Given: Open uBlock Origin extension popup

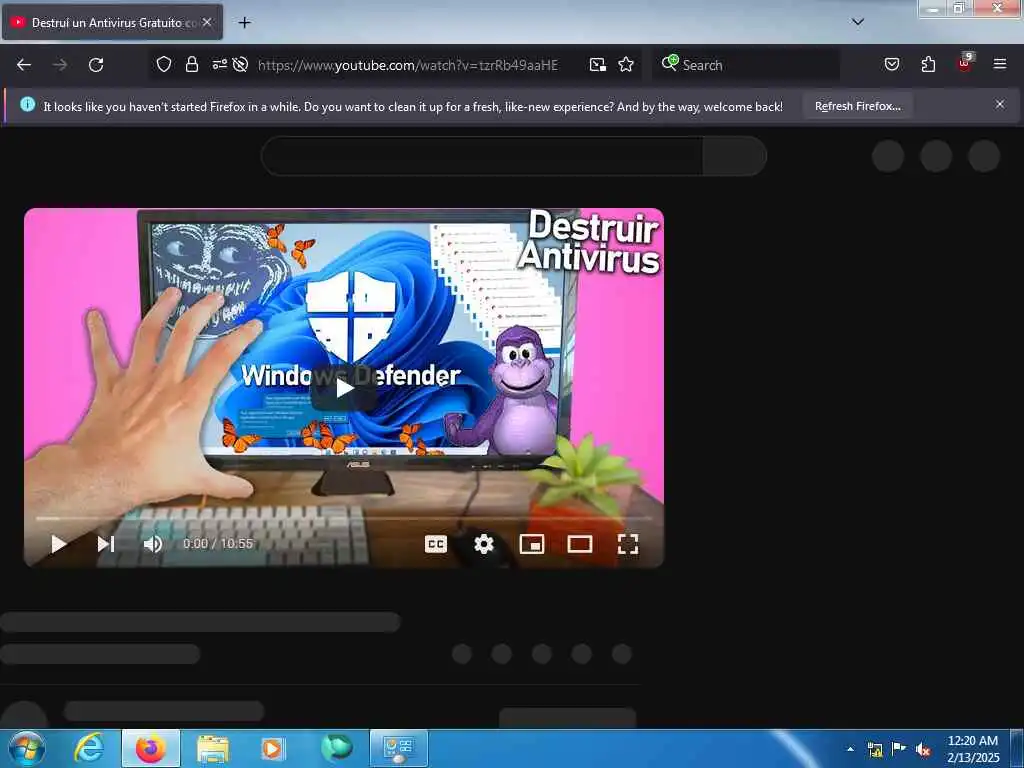Looking at the screenshot, I should pyautogui.click(x=965, y=63).
